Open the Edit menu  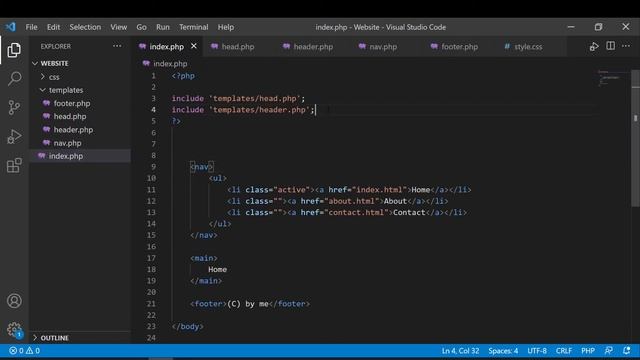tap(53, 27)
